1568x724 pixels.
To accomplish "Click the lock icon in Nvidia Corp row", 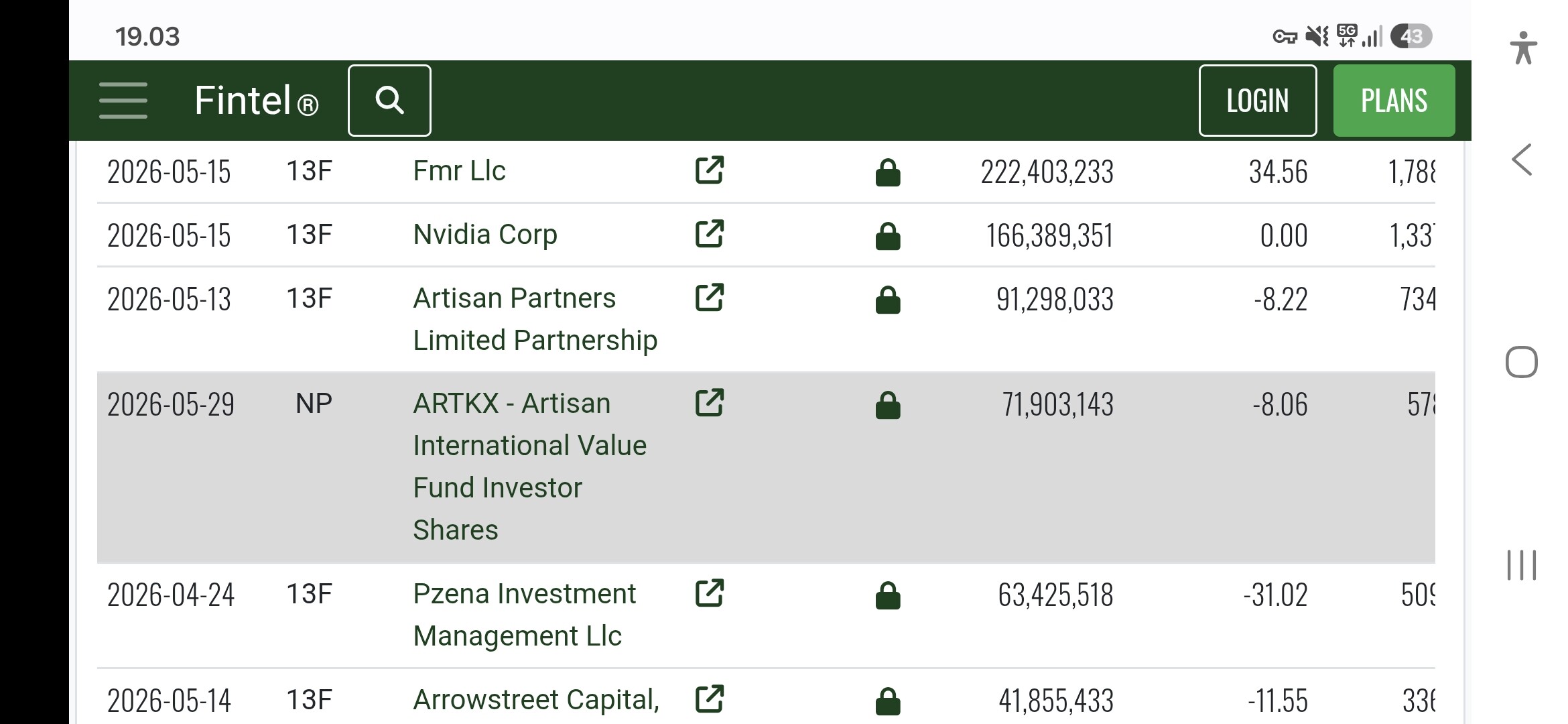I will (x=888, y=236).
